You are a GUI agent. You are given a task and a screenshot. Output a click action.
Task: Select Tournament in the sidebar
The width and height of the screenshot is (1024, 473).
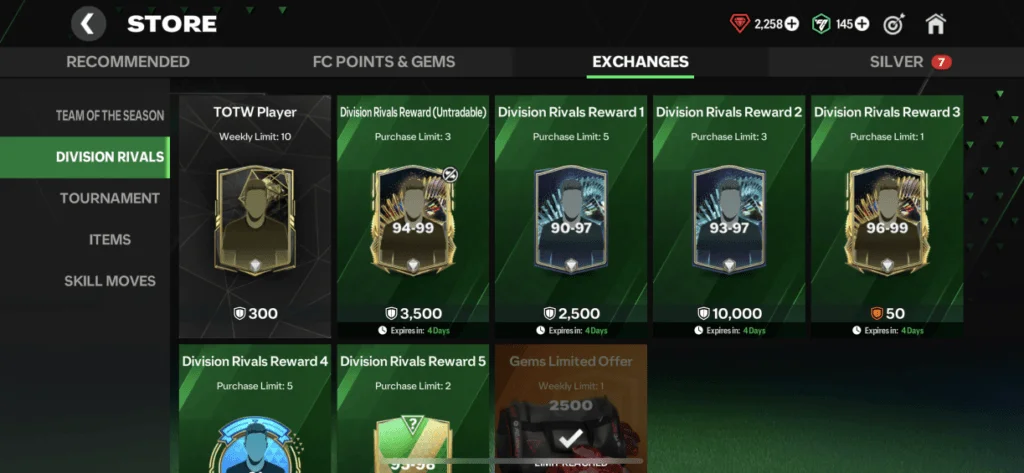coord(110,199)
